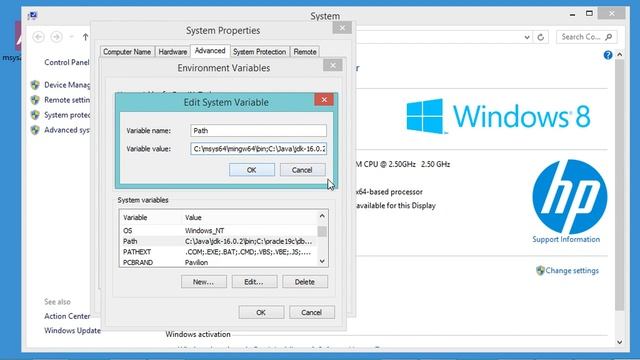
Task: Click Edit... under System variables
Action: [254, 282]
